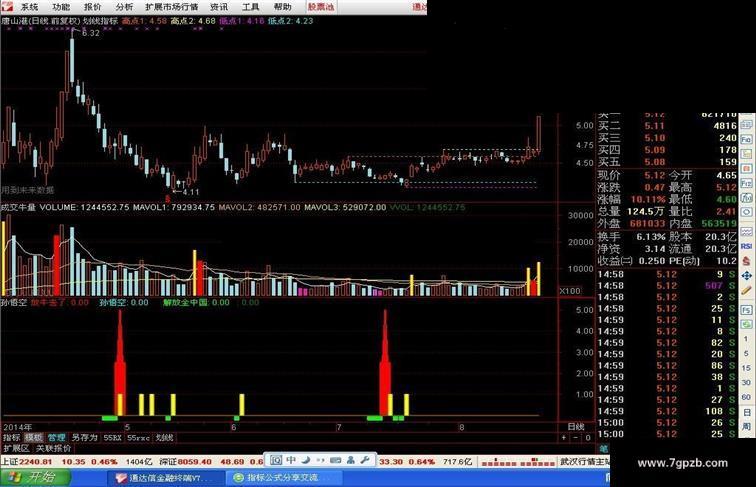Viewport: 756px width, 487px height.
Task: Click the 涨幅 value 10.11%
Action: click(648, 200)
